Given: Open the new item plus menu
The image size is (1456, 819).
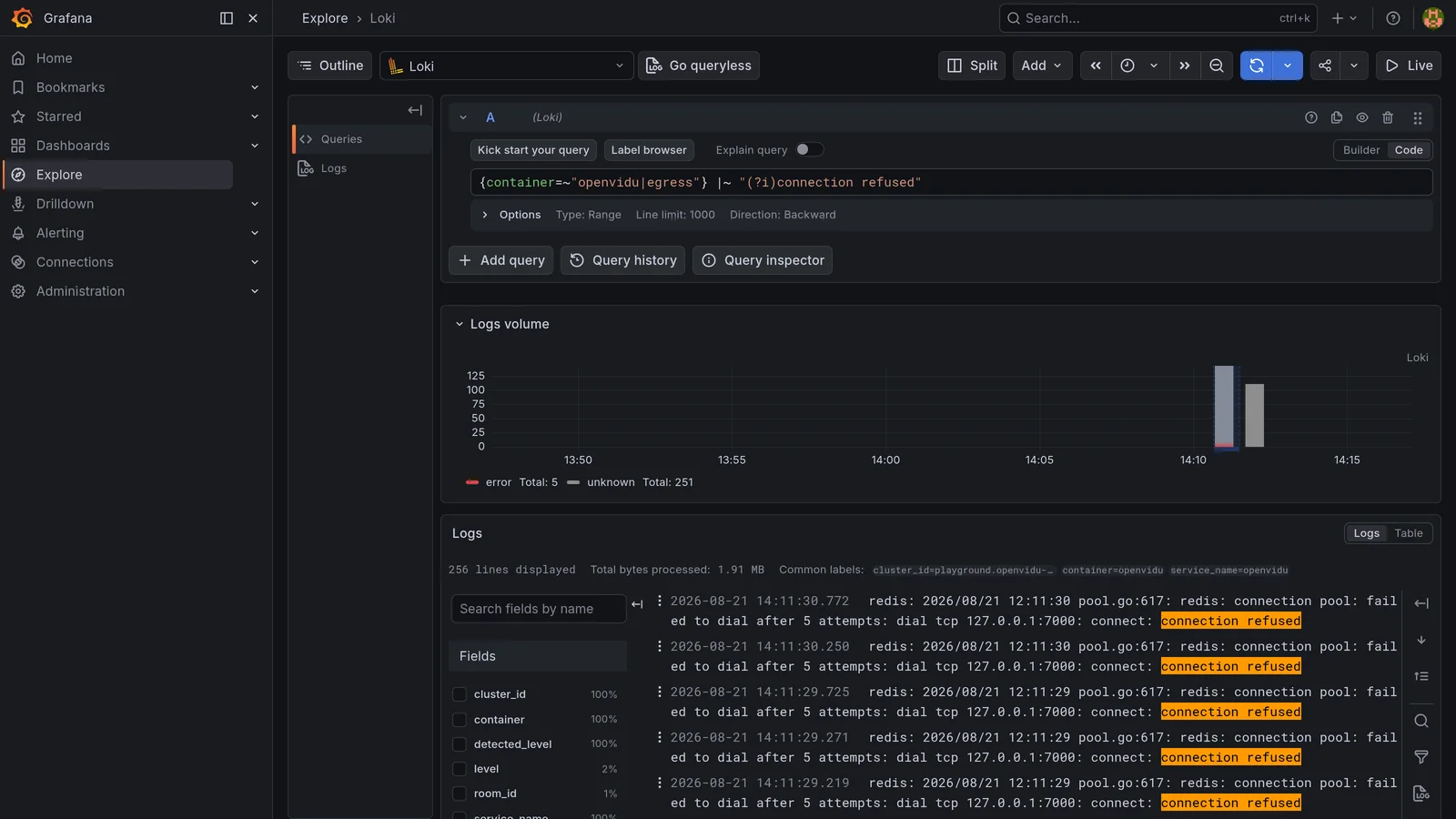Looking at the screenshot, I should click(1344, 18).
